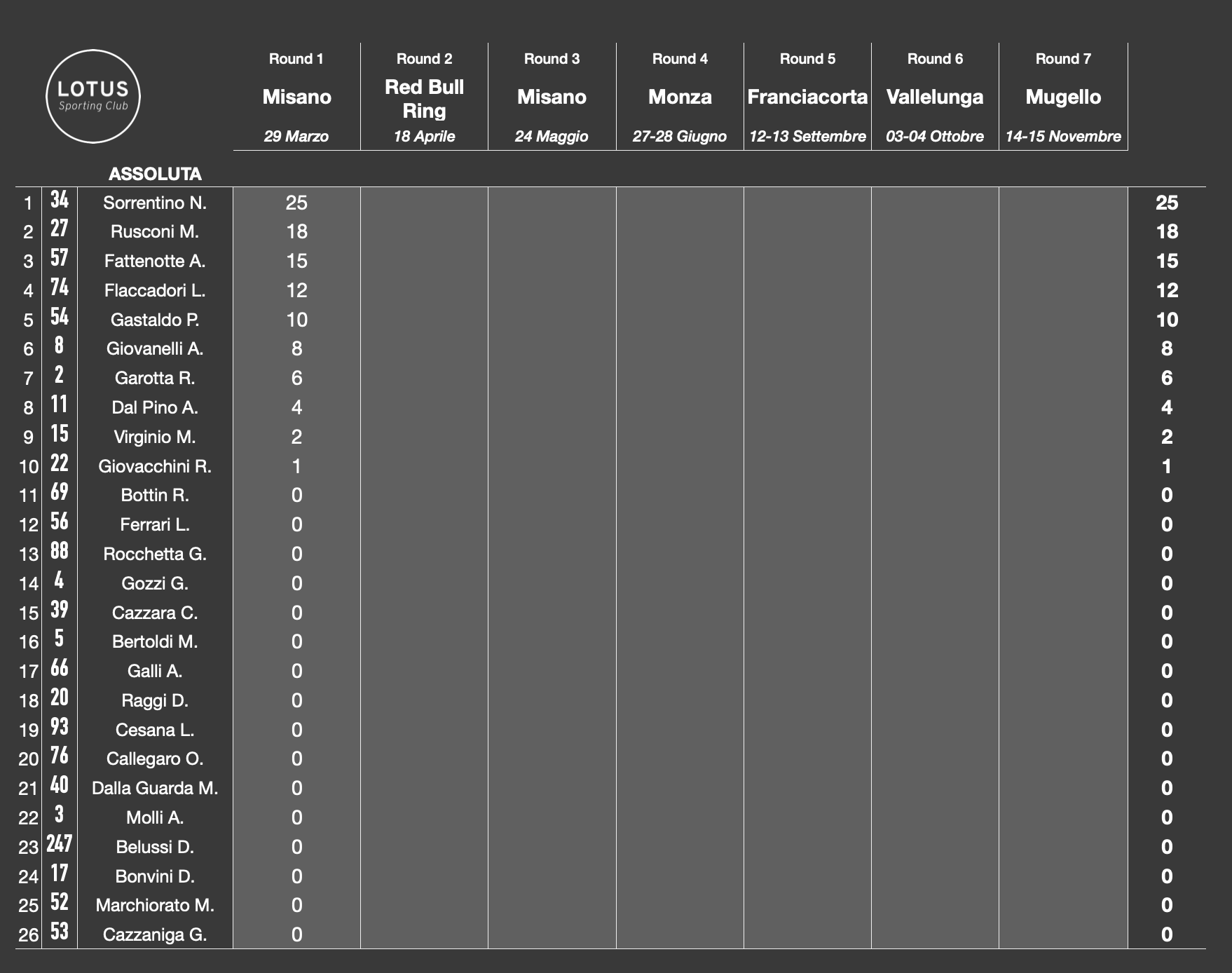Click the ASSOLUTA category heading

155,174
